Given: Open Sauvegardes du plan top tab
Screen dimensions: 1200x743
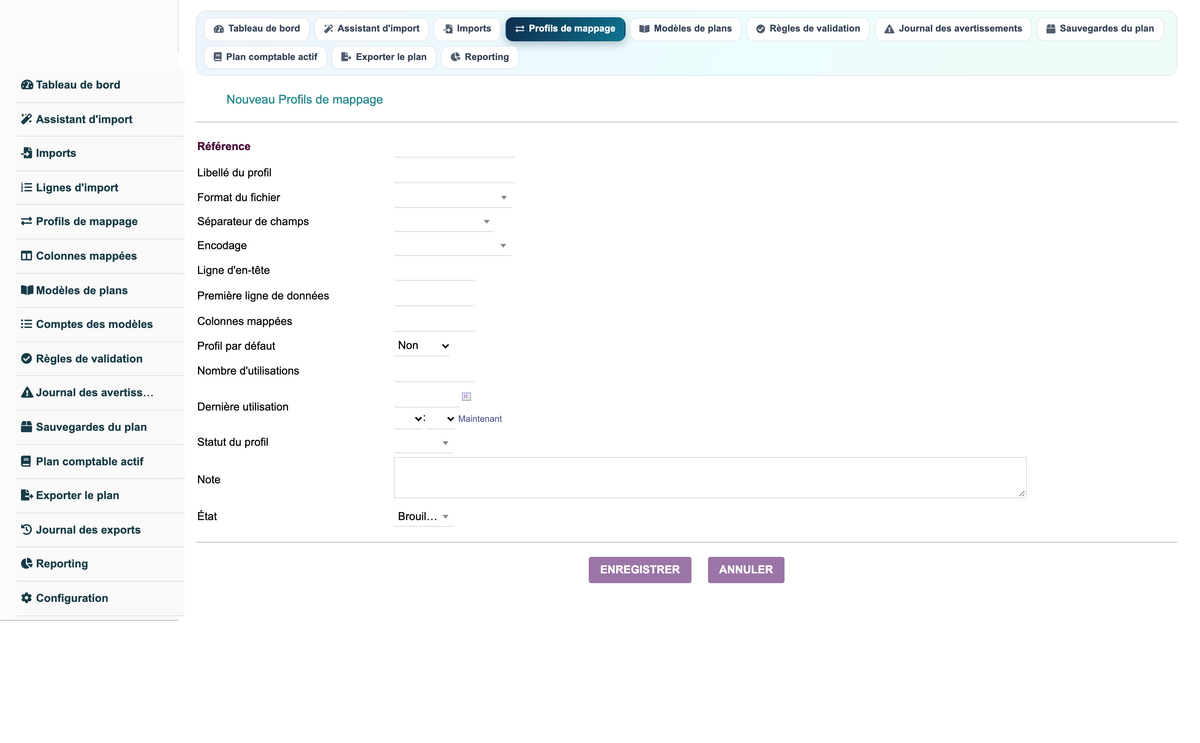Looking at the screenshot, I should 1100,29.
